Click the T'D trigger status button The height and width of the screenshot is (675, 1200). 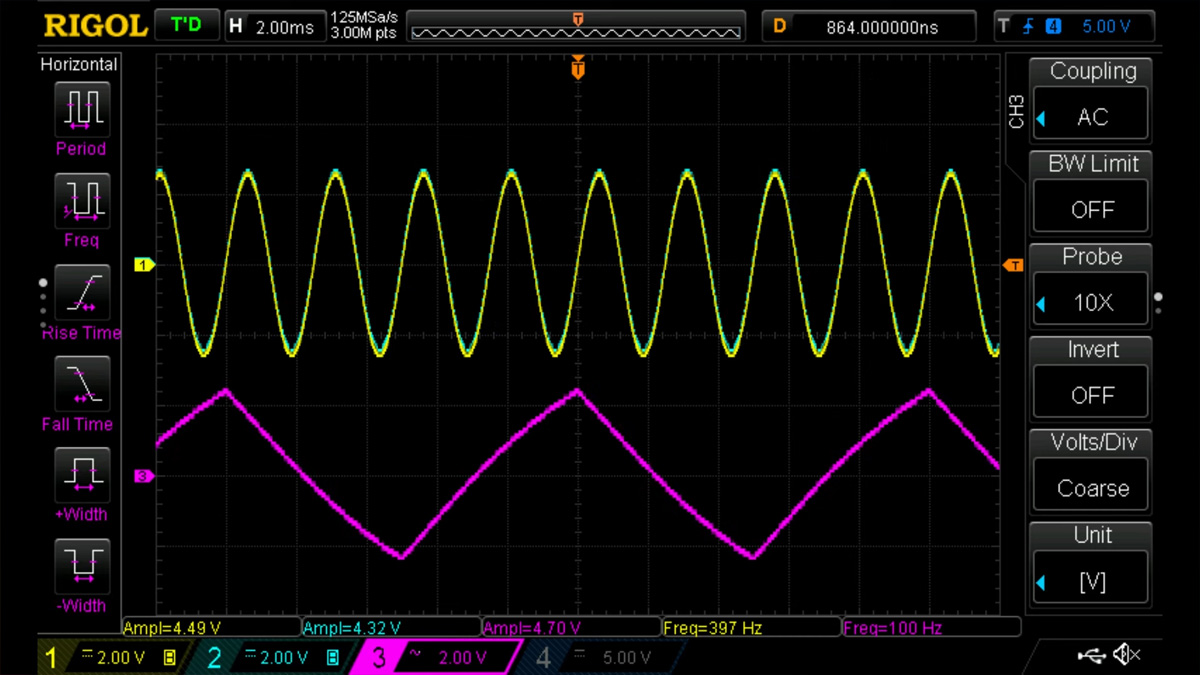click(x=187, y=26)
